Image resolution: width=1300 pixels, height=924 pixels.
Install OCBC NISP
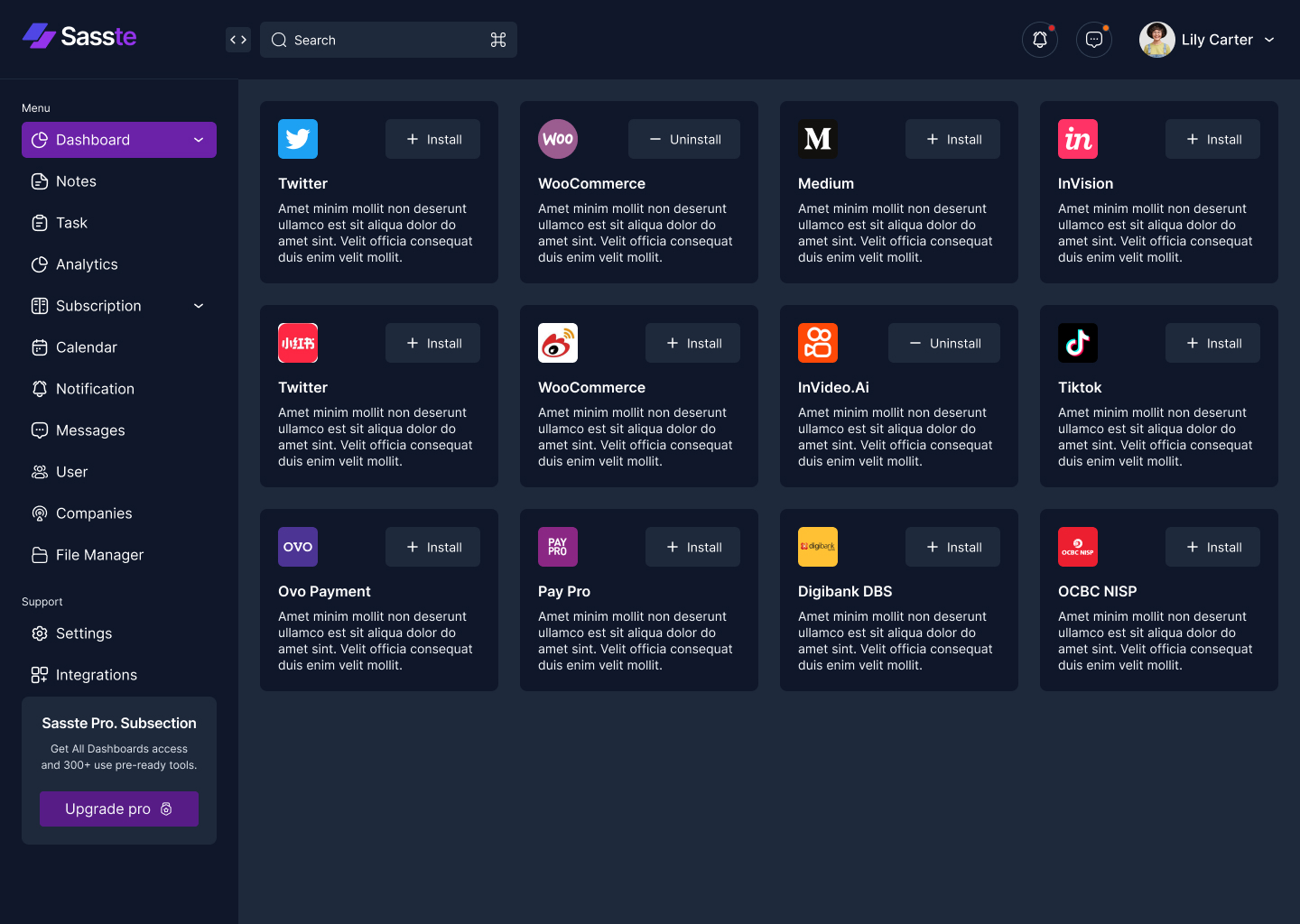1213,547
